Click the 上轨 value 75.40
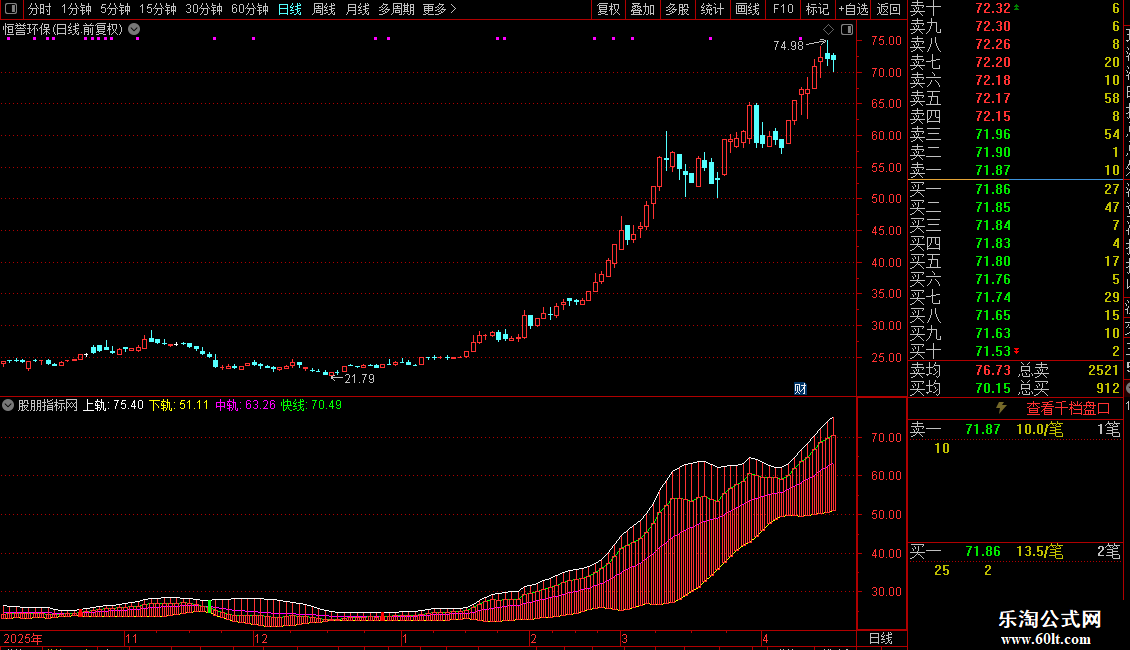The height and width of the screenshot is (650, 1130). click(128, 405)
